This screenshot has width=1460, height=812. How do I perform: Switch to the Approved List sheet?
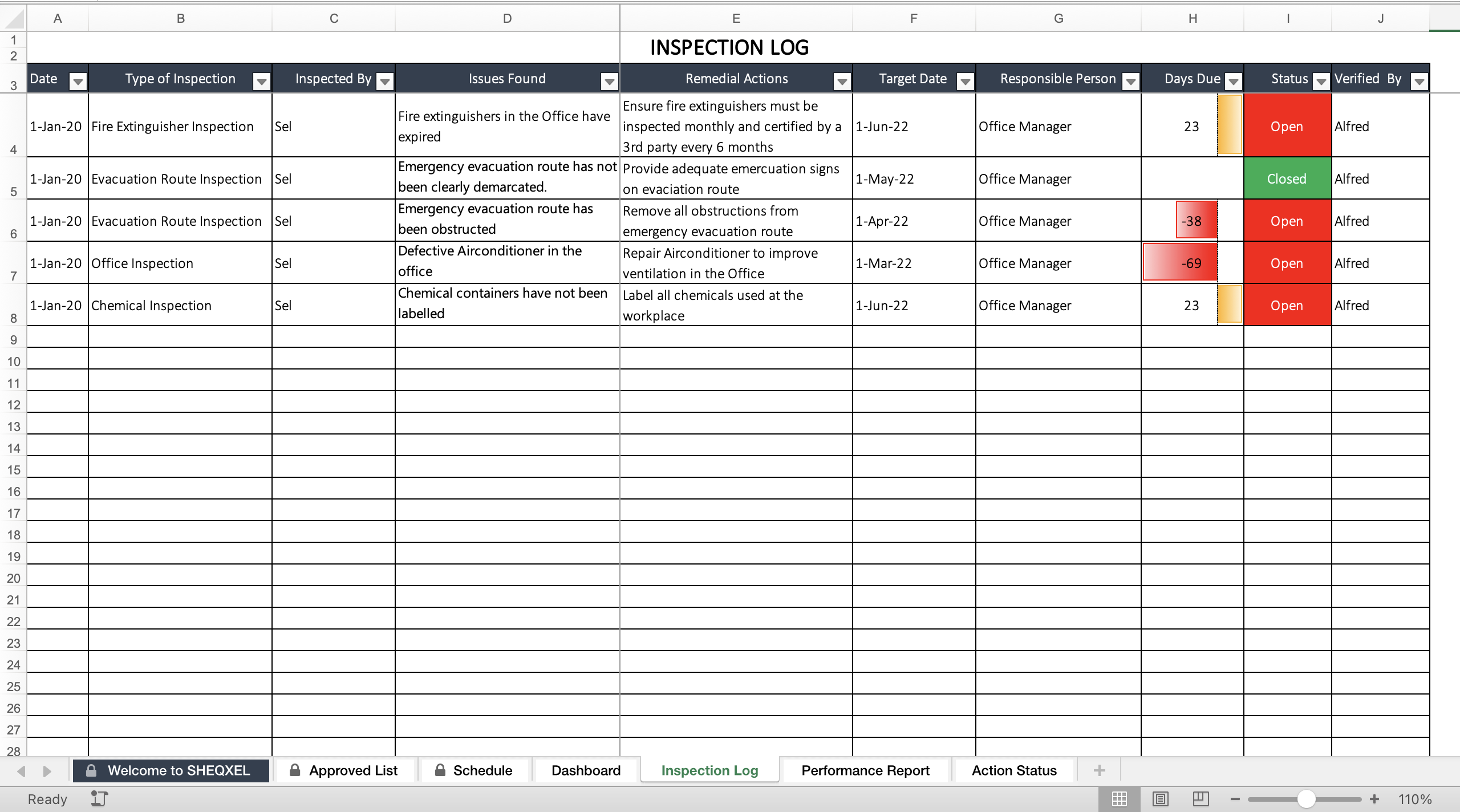[345, 770]
